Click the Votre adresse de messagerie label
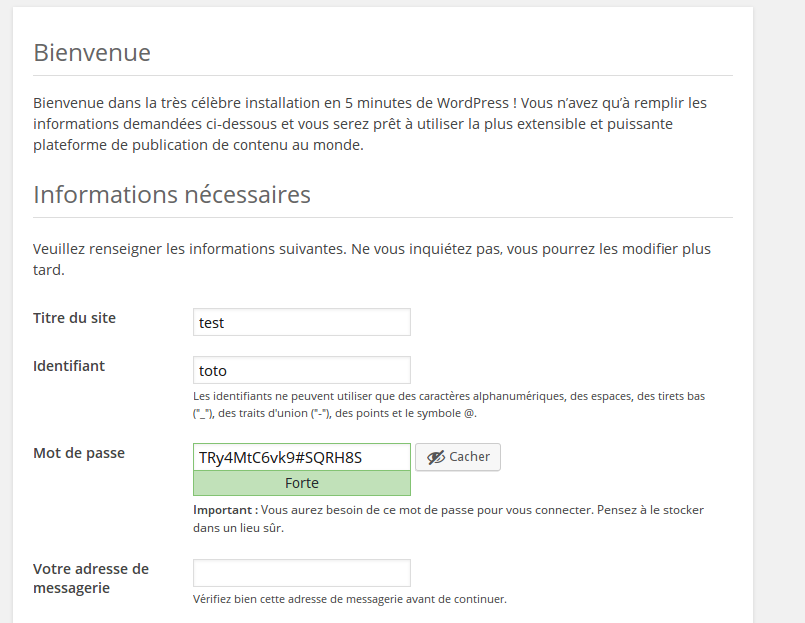 (x=91, y=578)
